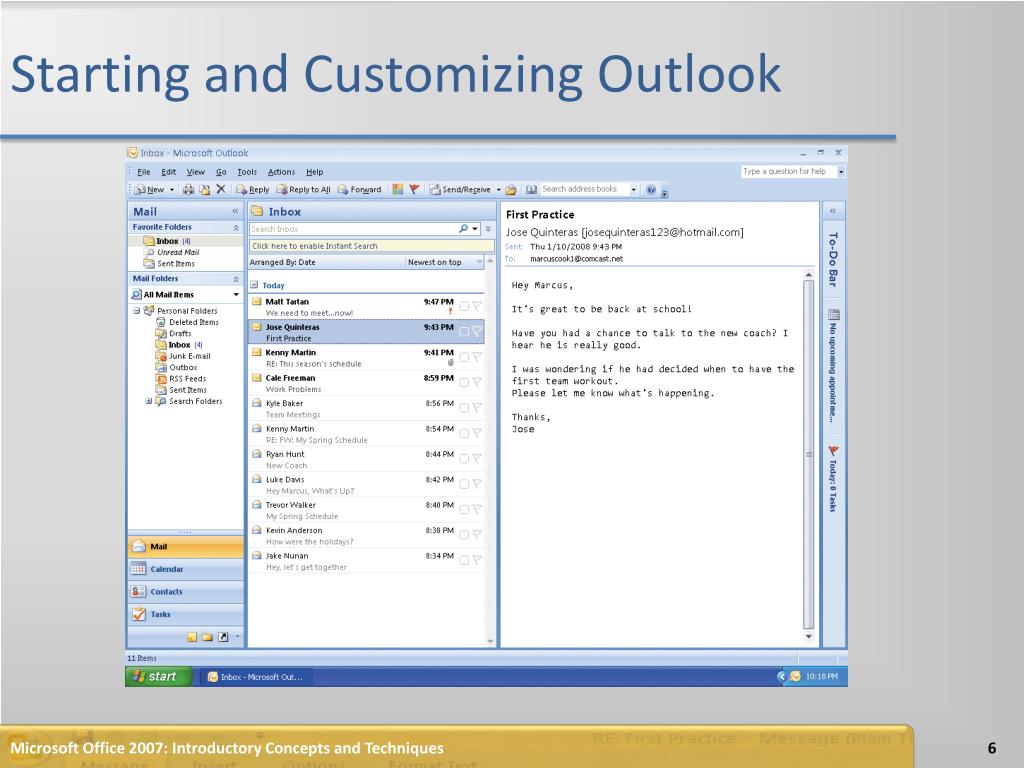Click importance marker on Matt Tartan message
The image size is (1024, 768).
point(451,312)
